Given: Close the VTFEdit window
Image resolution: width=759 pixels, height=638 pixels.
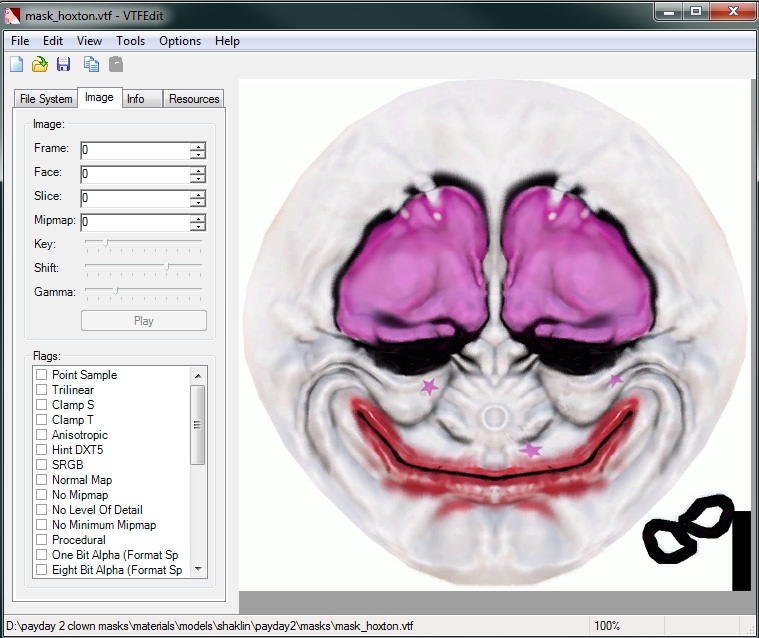Looking at the screenshot, I should (733, 12).
